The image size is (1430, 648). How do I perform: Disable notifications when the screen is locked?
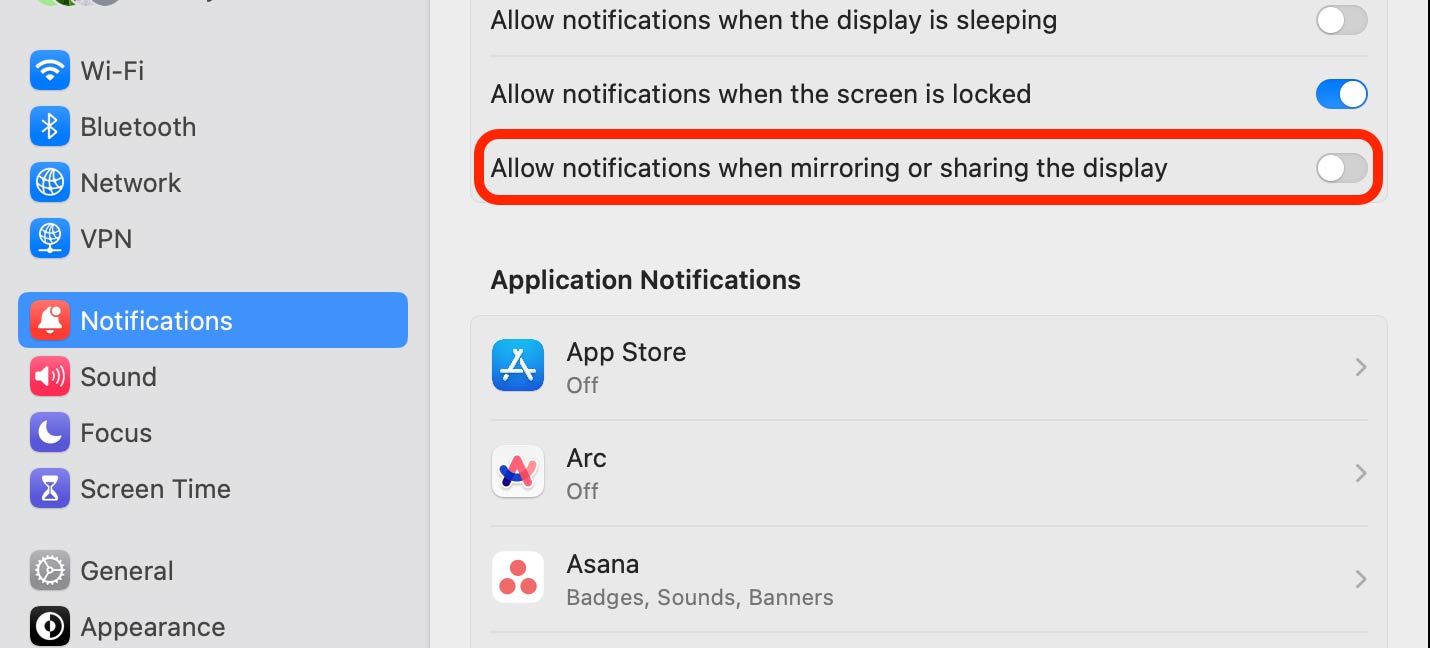click(1341, 93)
